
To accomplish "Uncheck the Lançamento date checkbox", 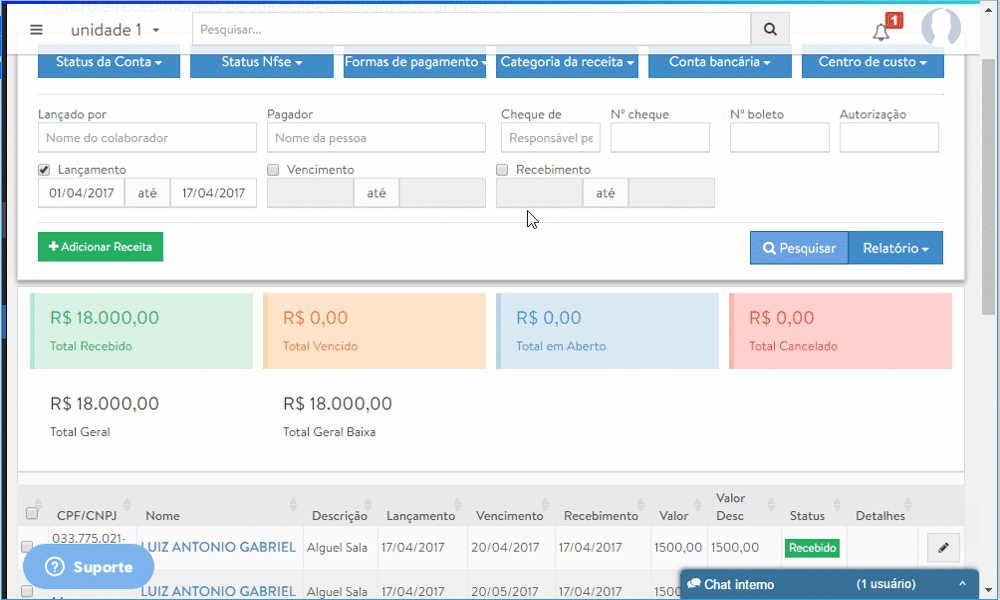I will click(x=44, y=170).
